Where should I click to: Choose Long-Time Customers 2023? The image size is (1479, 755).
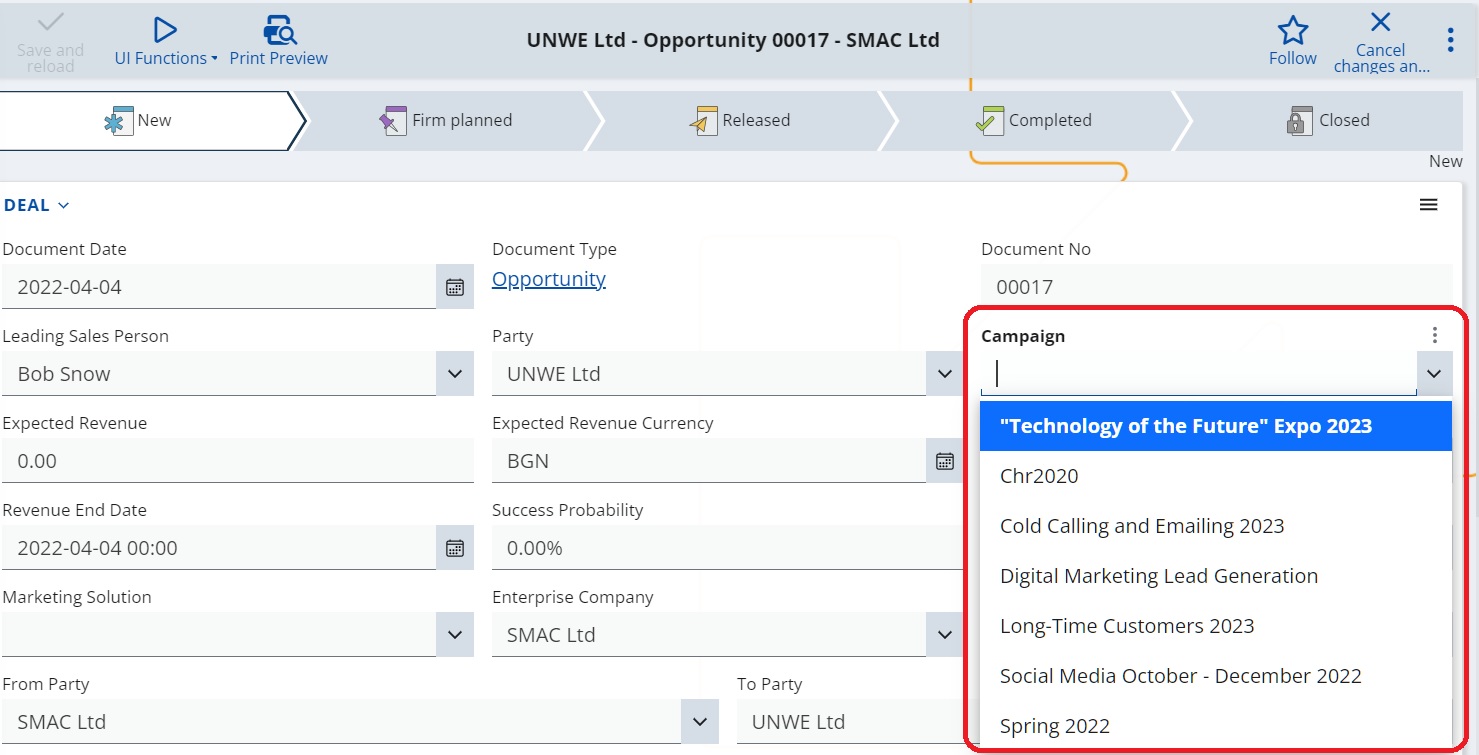[1216, 626]
